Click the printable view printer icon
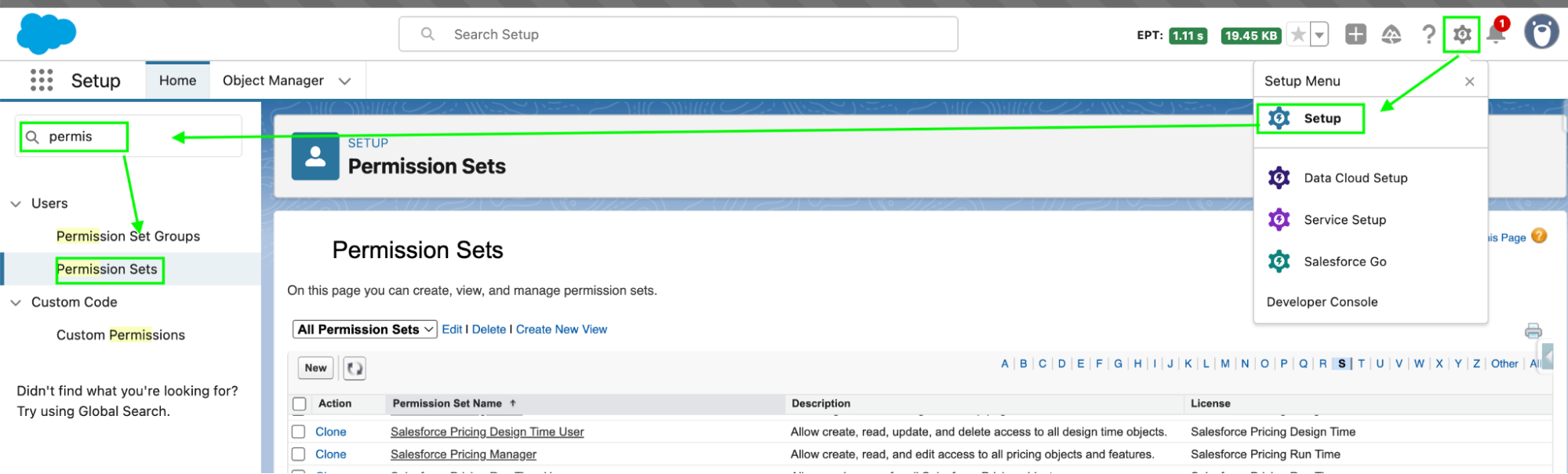The image size is (1568, 474). coord(1533,331)
